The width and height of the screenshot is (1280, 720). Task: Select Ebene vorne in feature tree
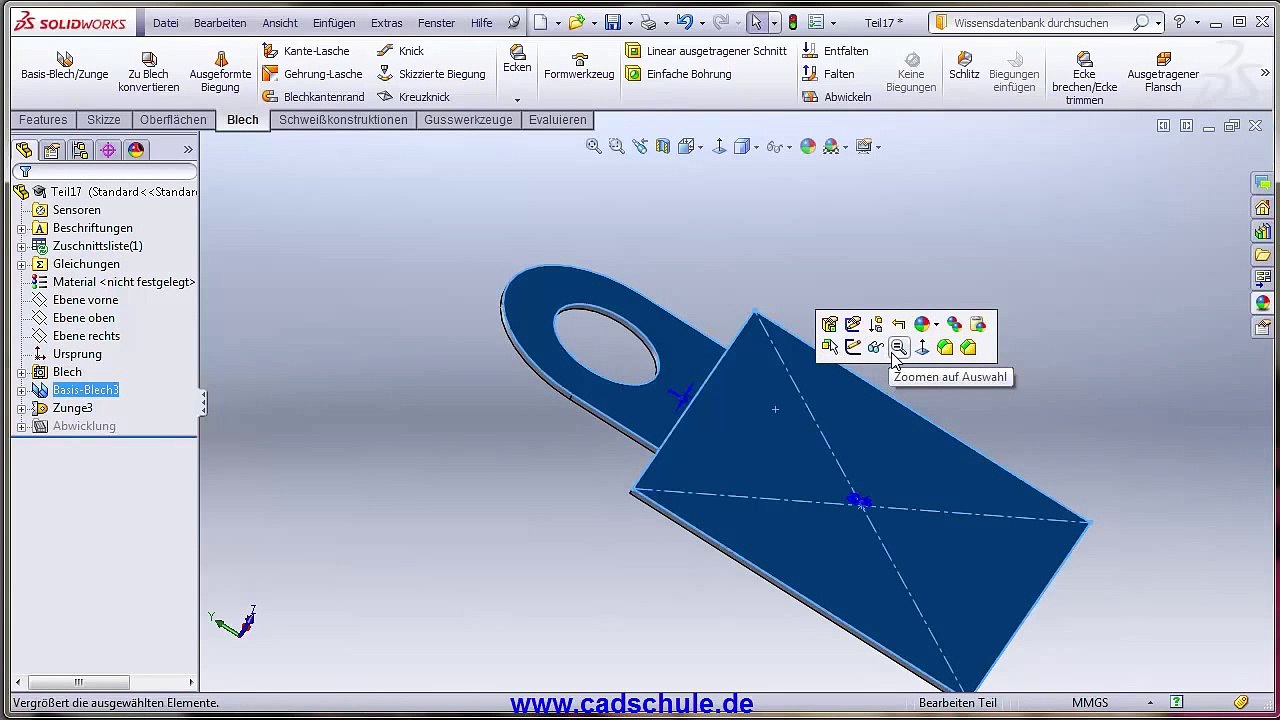(85, 300)
